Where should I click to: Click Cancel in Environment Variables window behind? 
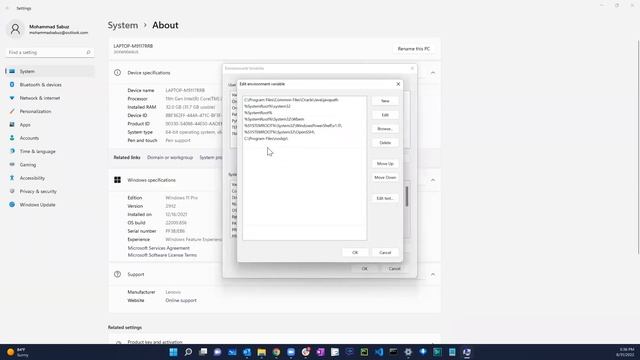[394, 269]
